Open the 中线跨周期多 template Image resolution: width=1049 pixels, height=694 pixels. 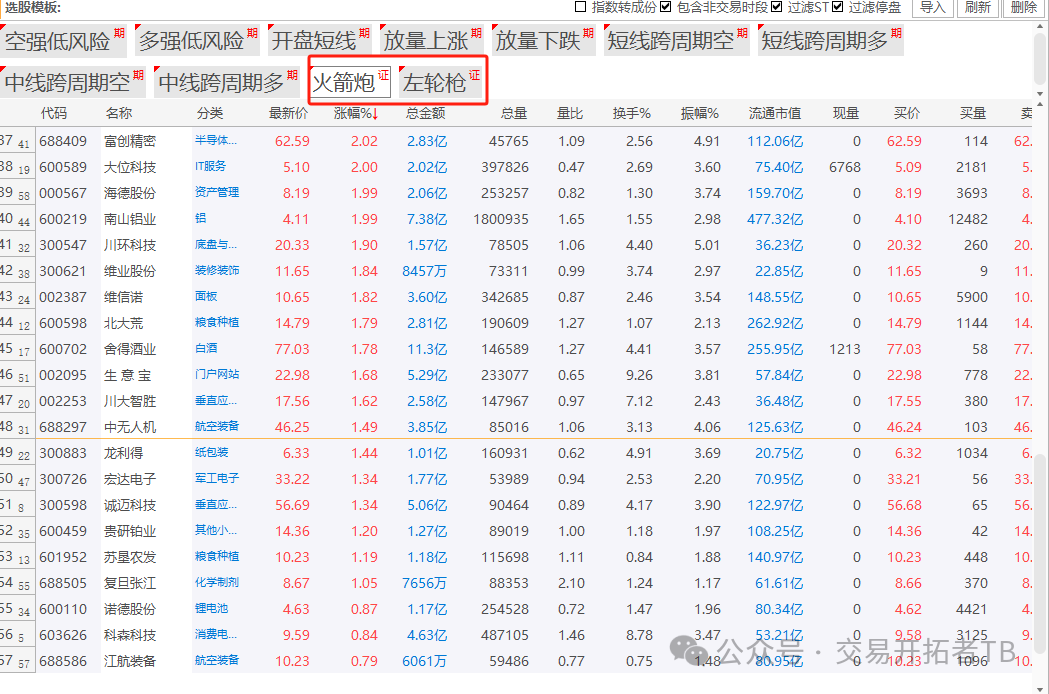[x=227, y=82]
